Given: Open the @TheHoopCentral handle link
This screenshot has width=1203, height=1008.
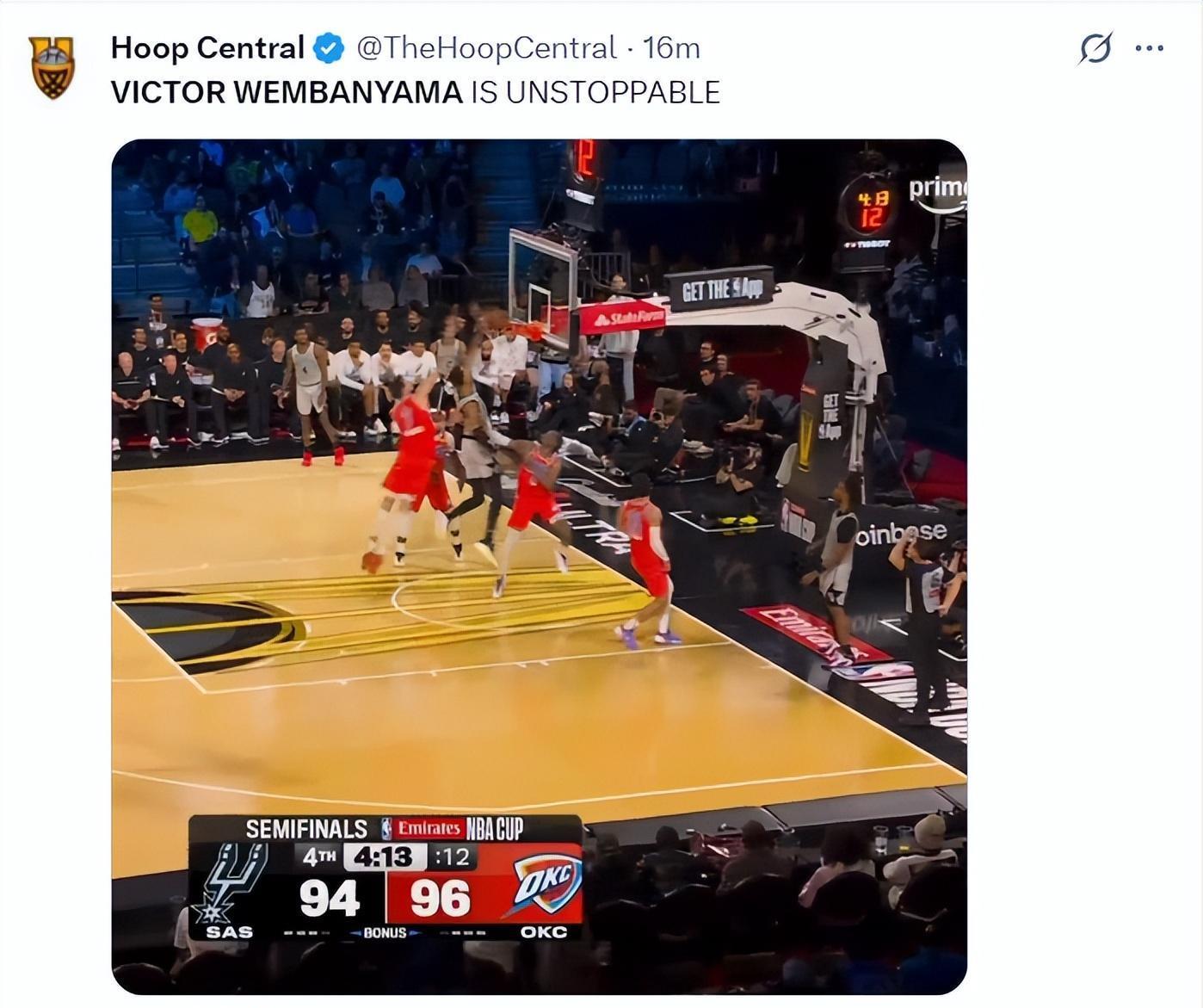Looking at the screenshot, I should click(x=486, y=48).
